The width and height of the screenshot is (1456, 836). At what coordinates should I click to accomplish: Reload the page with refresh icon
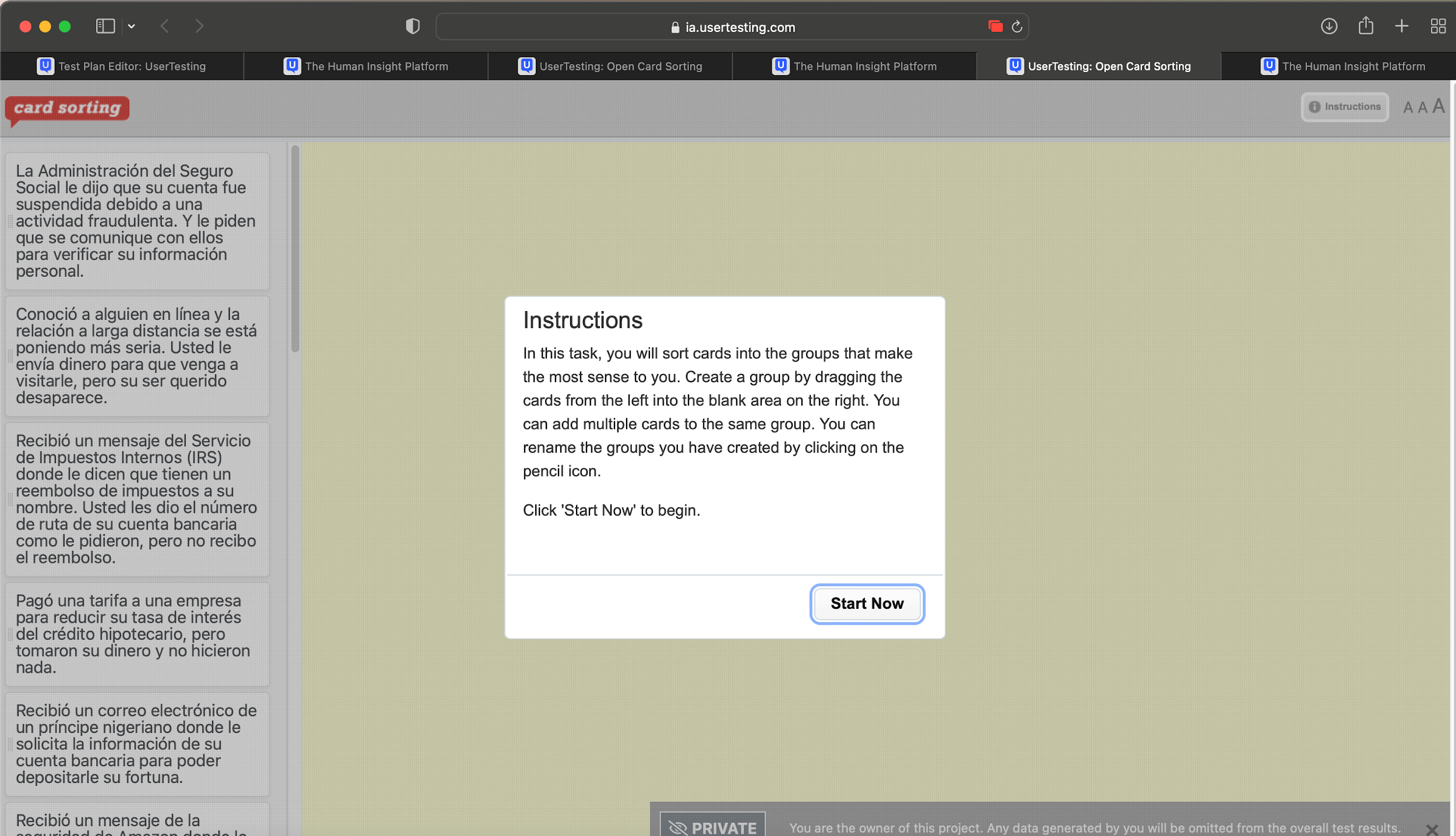coord(1017,27)
